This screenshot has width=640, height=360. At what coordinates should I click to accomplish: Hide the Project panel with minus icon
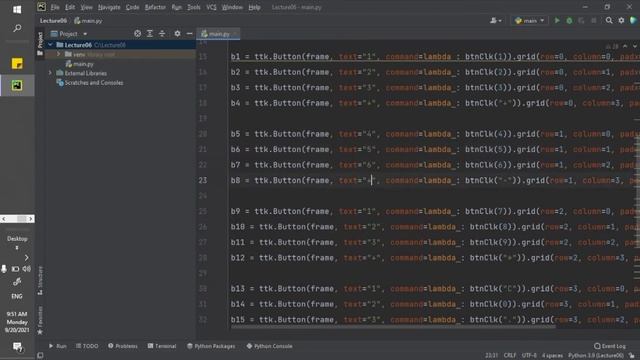tap(189, 34)
